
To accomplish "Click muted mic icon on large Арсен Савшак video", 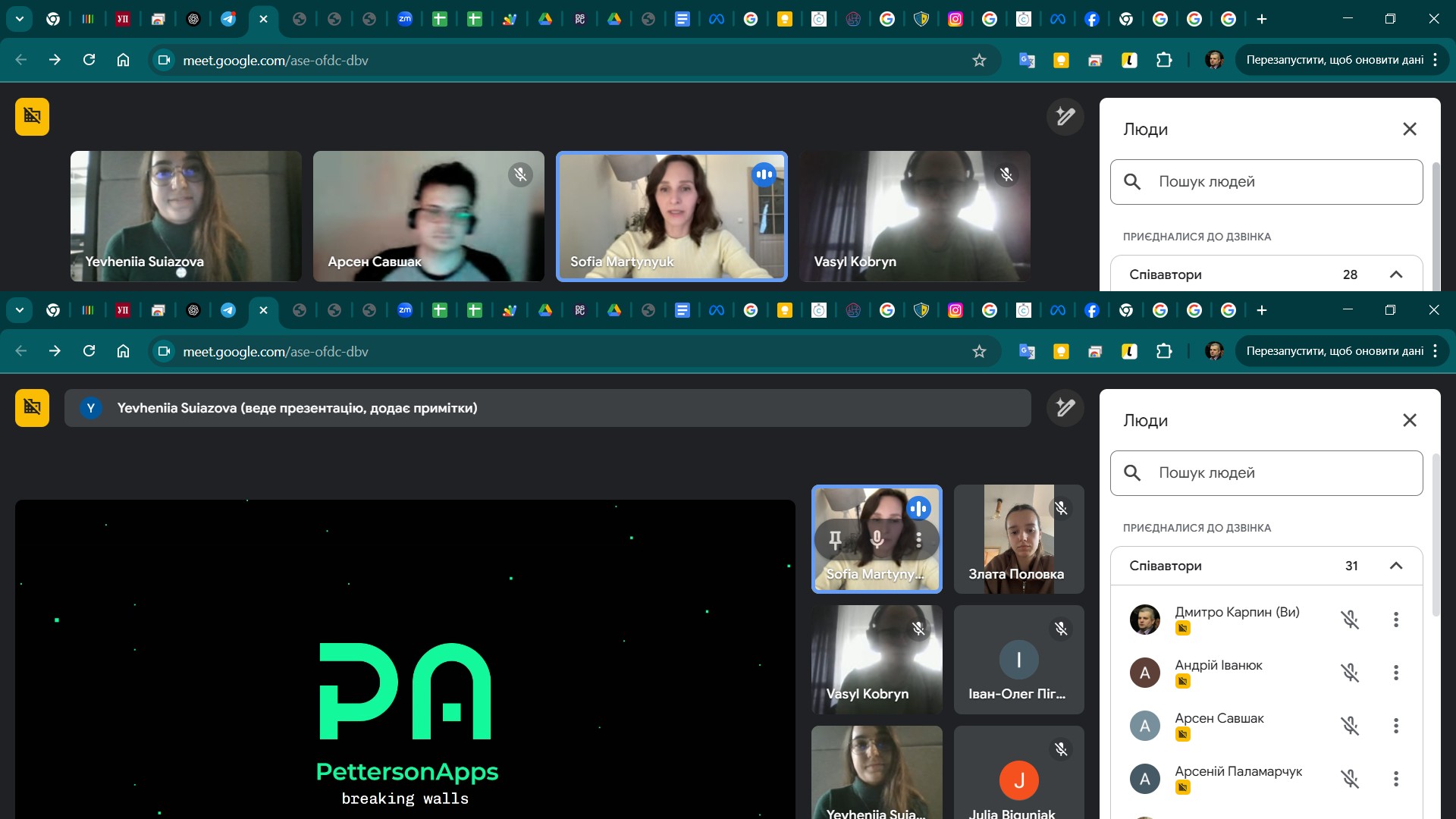I will [520, 175].
